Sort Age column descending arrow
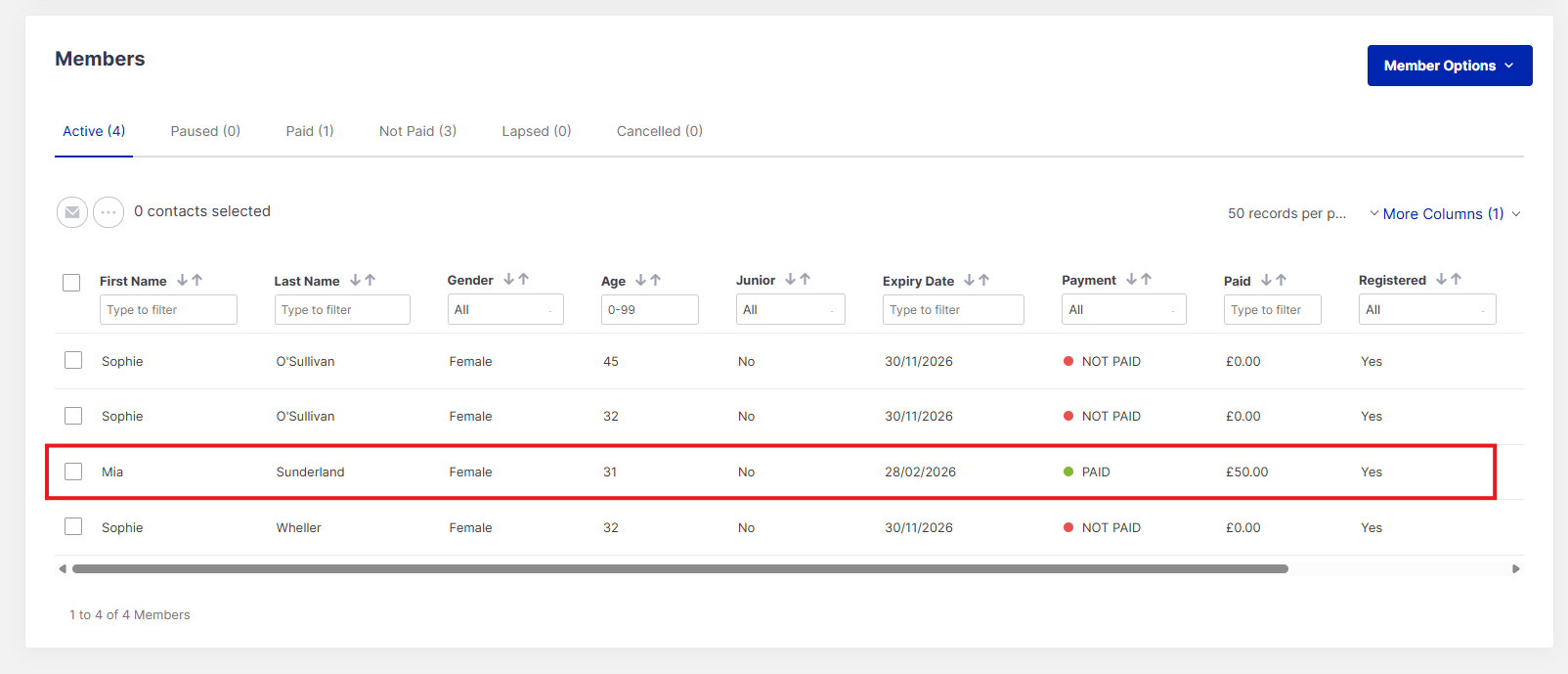The width and height of the screenshot is (1568, 674). click(x=640, y=280)
